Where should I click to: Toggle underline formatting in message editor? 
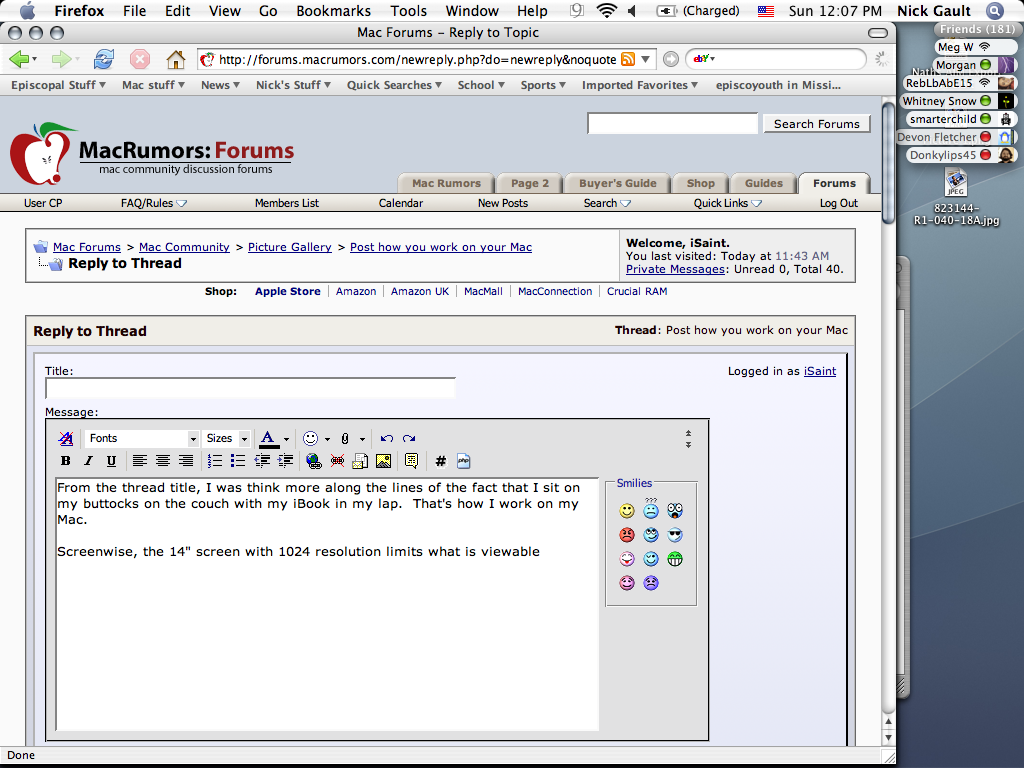pos(112,461)
